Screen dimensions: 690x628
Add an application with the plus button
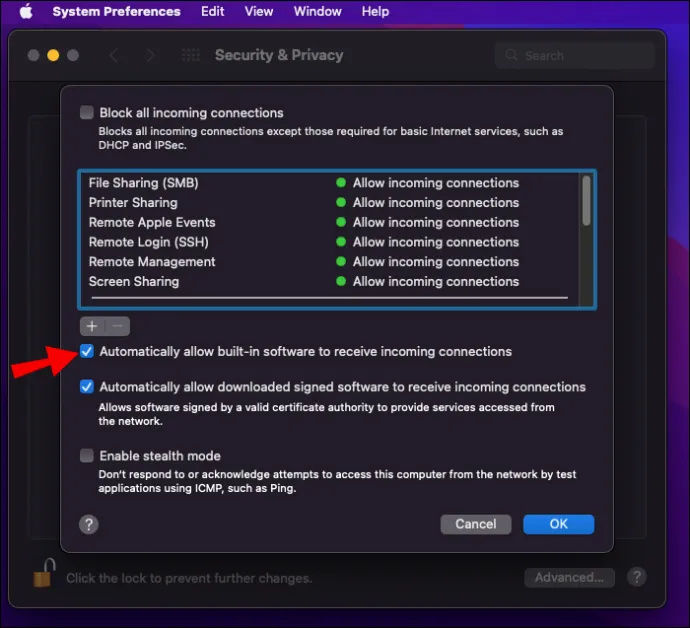coord(92,326)
